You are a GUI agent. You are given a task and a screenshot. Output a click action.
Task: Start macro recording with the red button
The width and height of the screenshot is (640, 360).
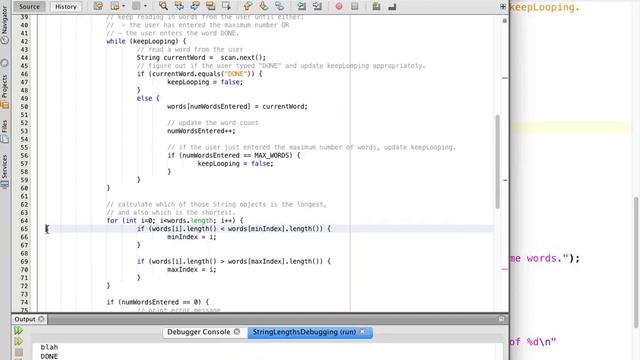(339, 6)
